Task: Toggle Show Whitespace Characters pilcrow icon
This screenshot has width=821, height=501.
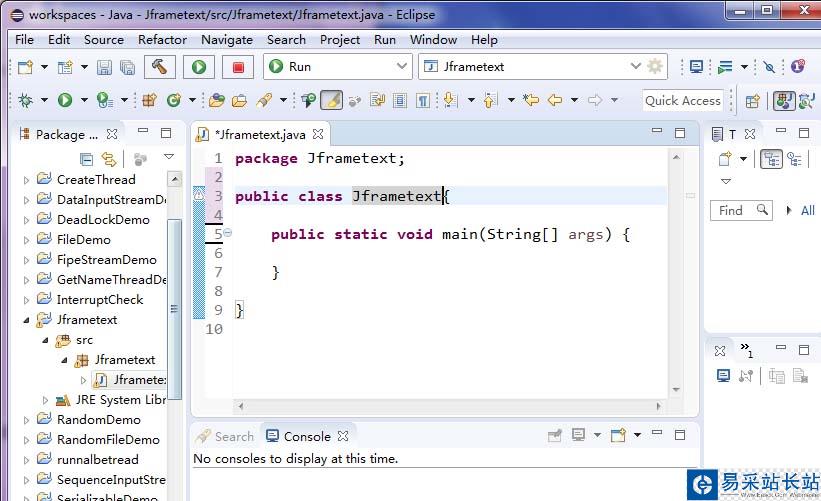Action: coord(423,99)
